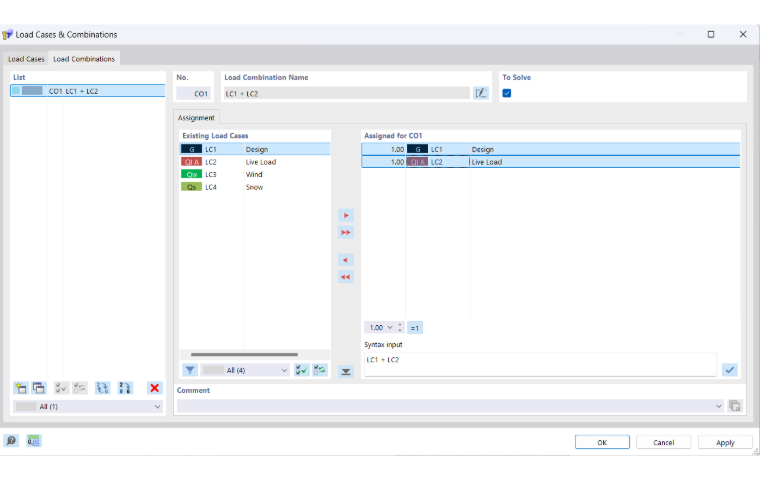
Task: Set factor to one with =1 button
Action: coord(415,328)
